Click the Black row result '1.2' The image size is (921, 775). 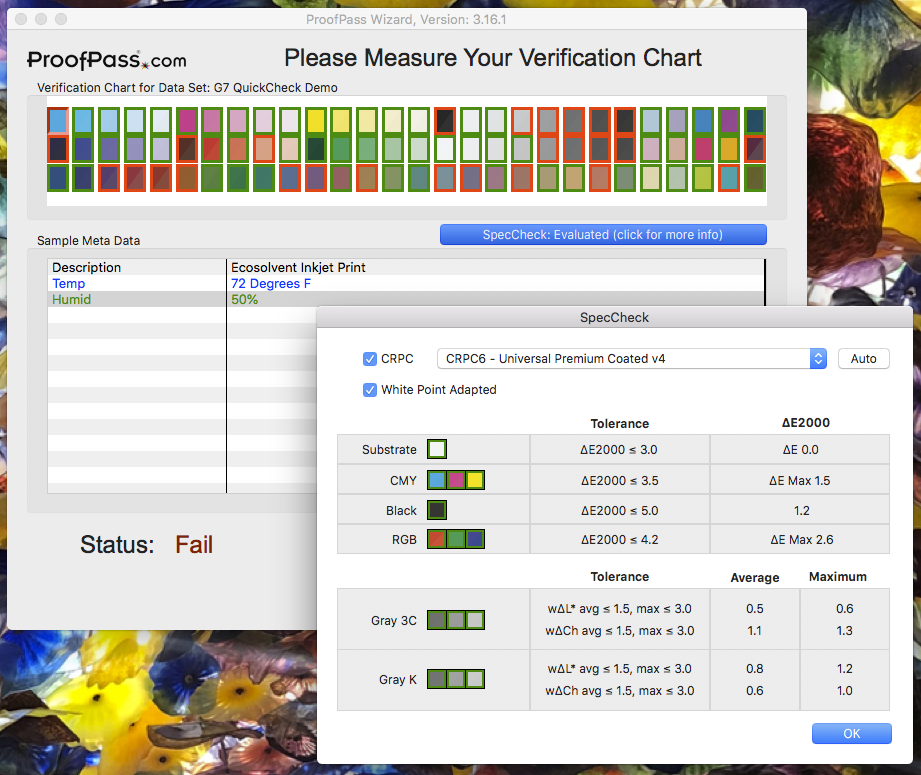point(801,511)
